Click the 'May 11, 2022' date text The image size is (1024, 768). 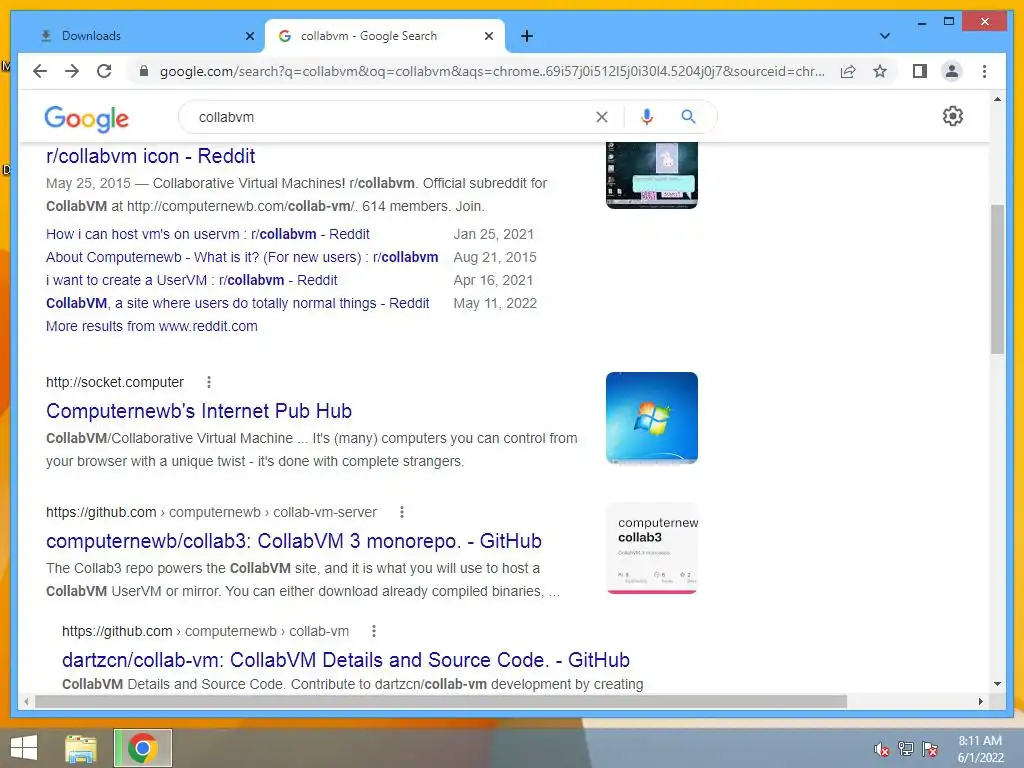pos(495,303)
